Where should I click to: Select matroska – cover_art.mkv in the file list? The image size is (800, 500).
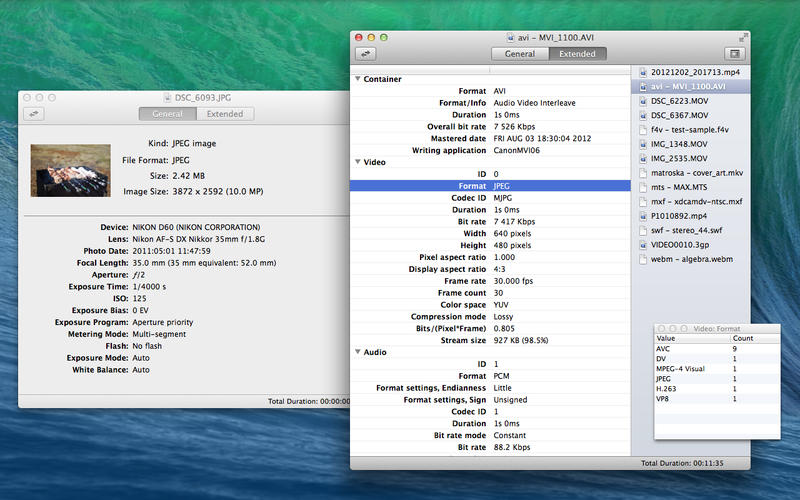coord(696,173)
